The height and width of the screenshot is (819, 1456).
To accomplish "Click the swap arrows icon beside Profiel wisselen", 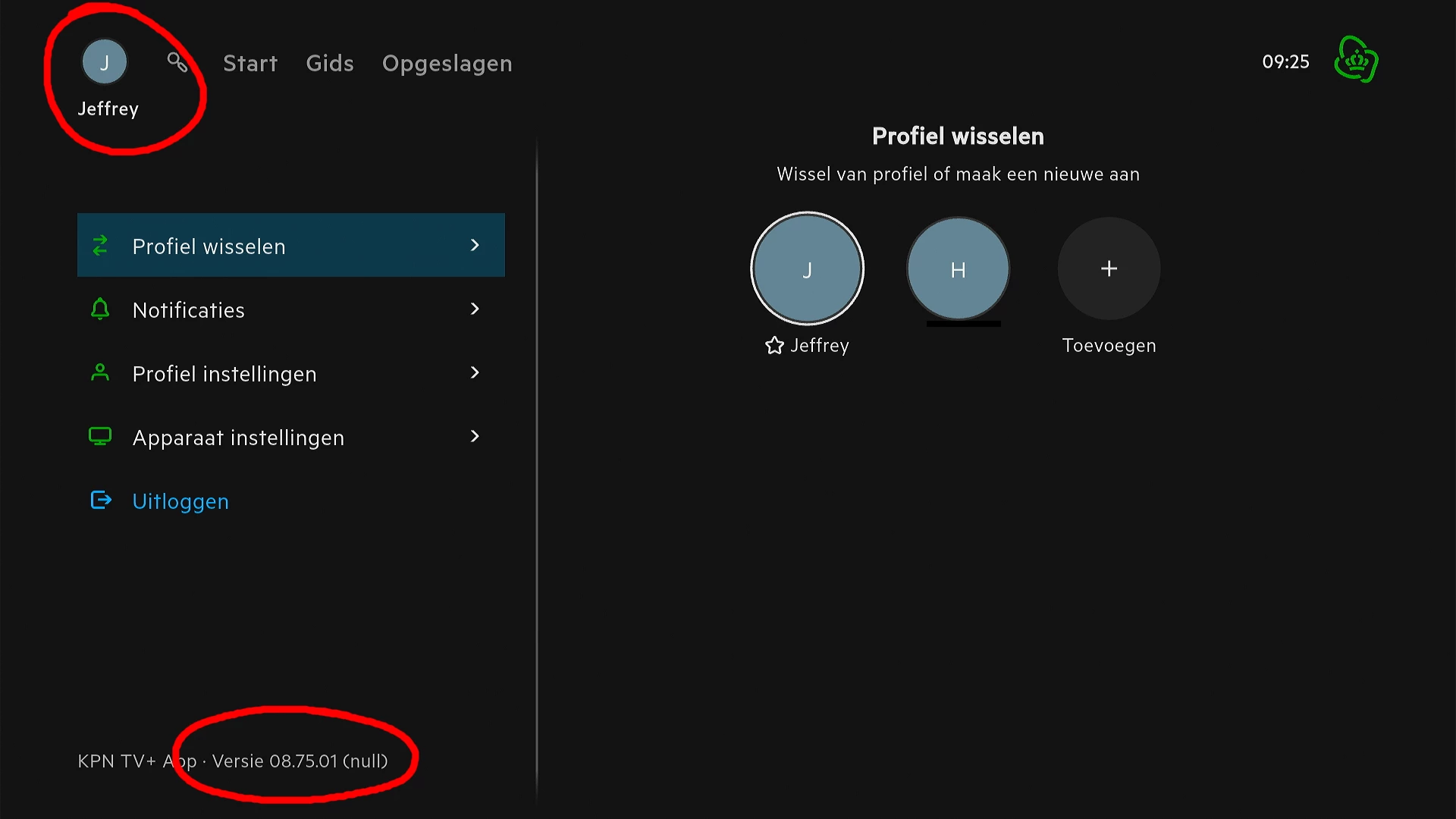I will pyautogui.click(x=100, y=246).
